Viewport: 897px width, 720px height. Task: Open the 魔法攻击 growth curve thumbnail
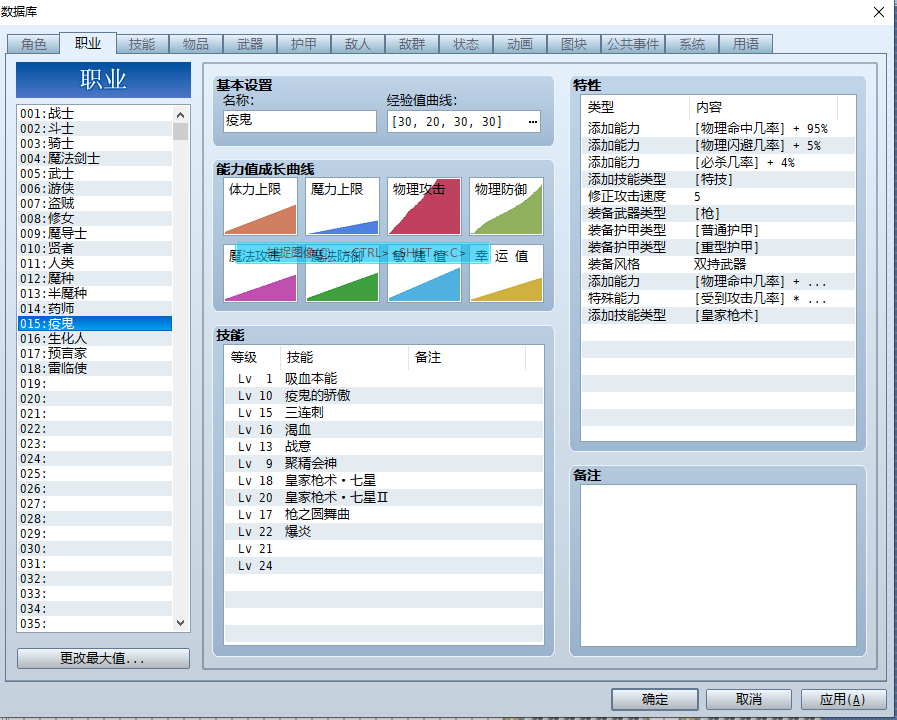[260, 273]
